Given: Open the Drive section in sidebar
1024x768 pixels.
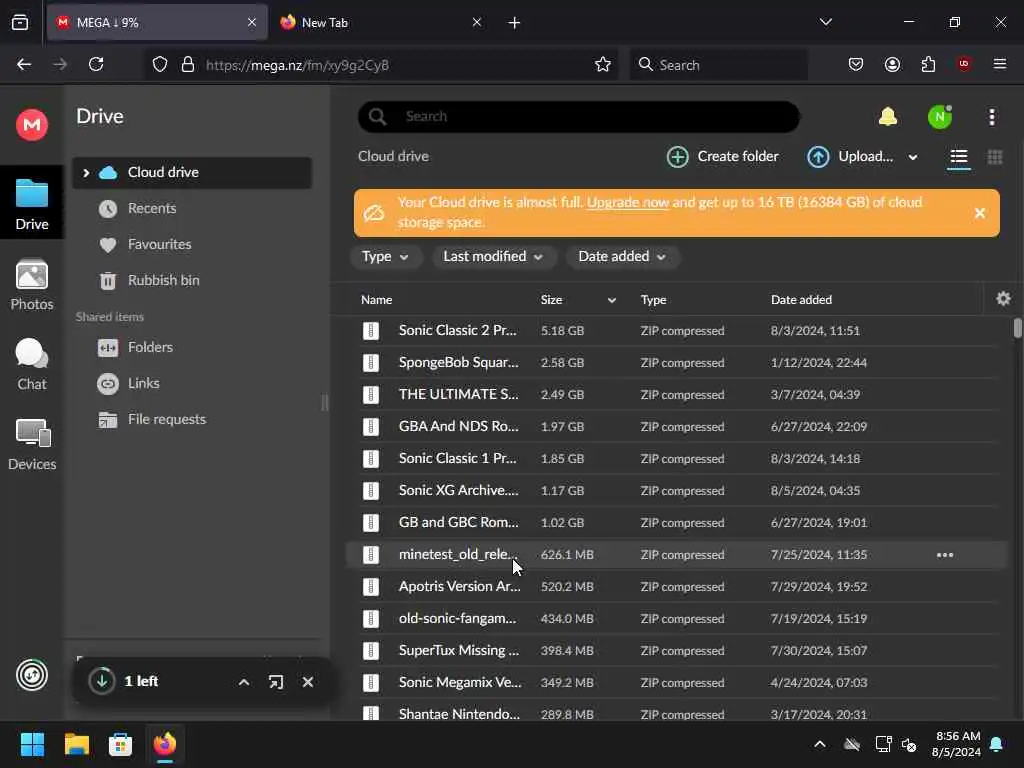Looking at the screenshot, I should coord(31,204).
